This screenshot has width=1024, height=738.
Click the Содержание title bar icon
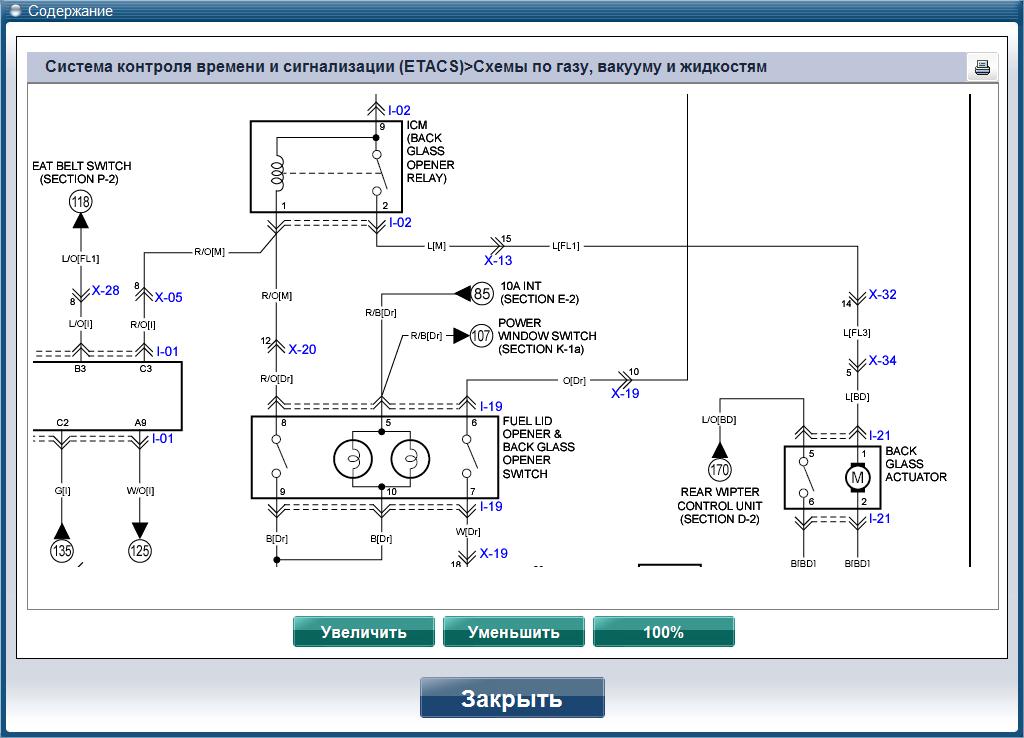tap(14, 11)
